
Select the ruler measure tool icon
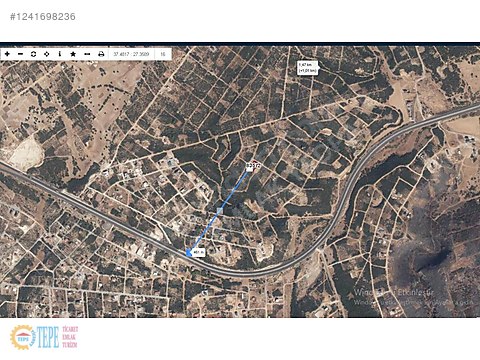pos(87,54)
